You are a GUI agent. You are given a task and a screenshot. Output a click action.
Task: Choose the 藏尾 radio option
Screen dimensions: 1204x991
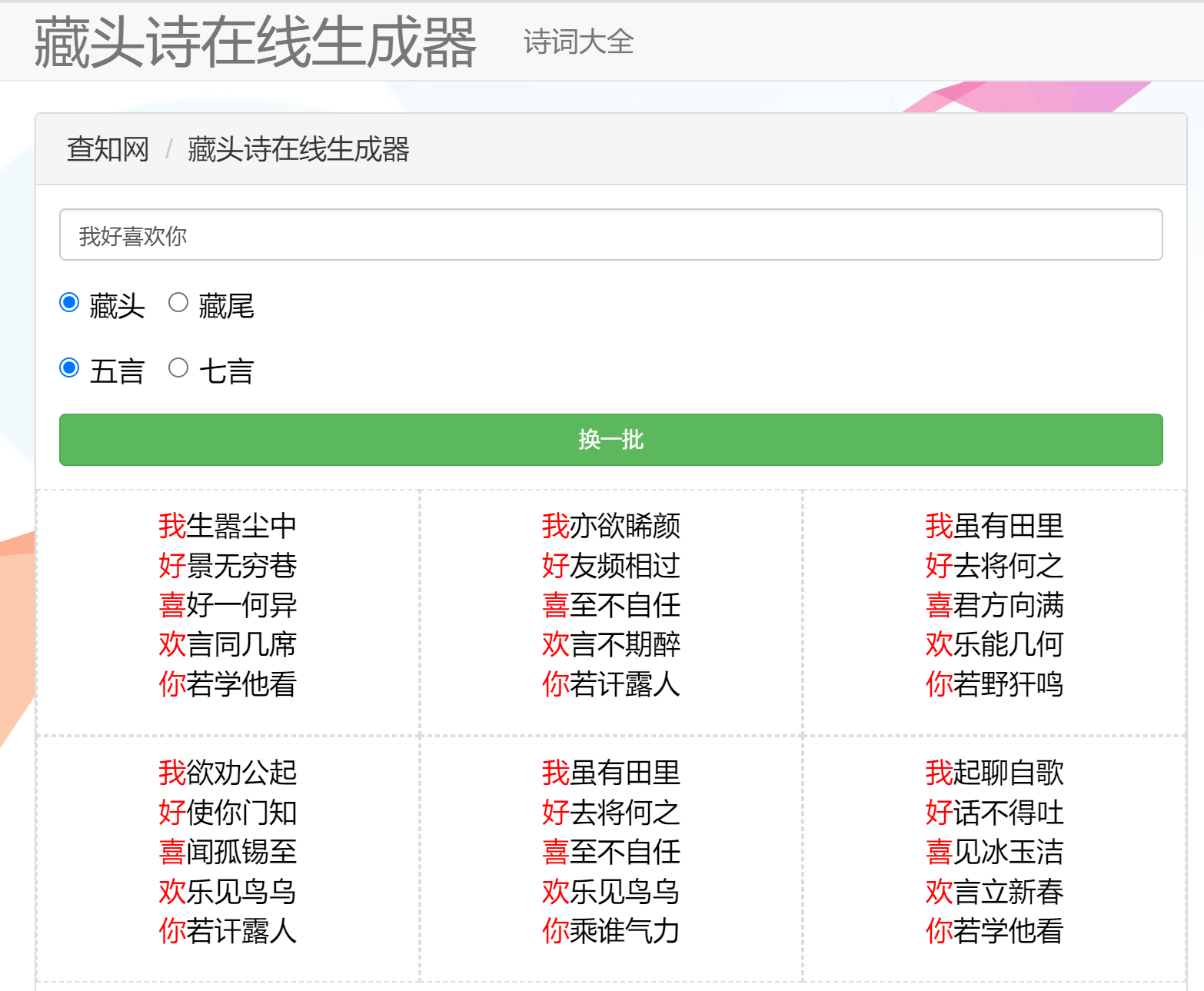[178, 303]
